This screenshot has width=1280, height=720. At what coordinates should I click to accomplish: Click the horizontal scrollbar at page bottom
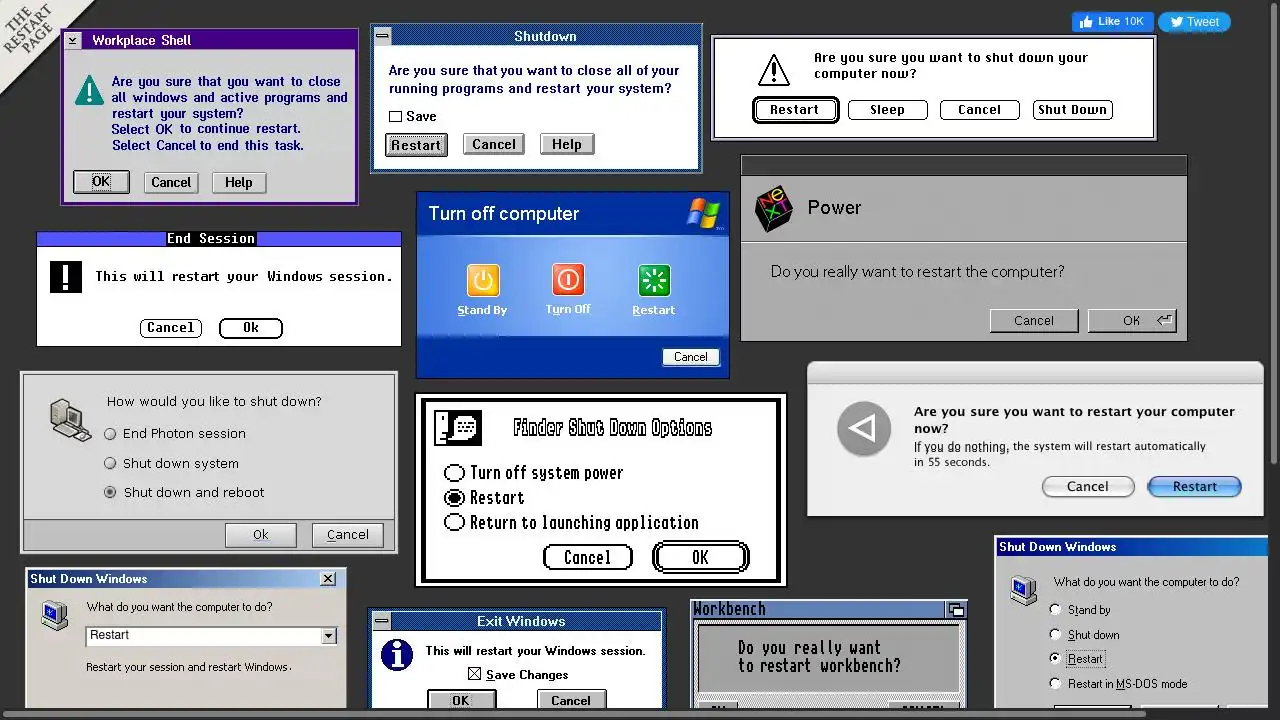tap(572, 714)
